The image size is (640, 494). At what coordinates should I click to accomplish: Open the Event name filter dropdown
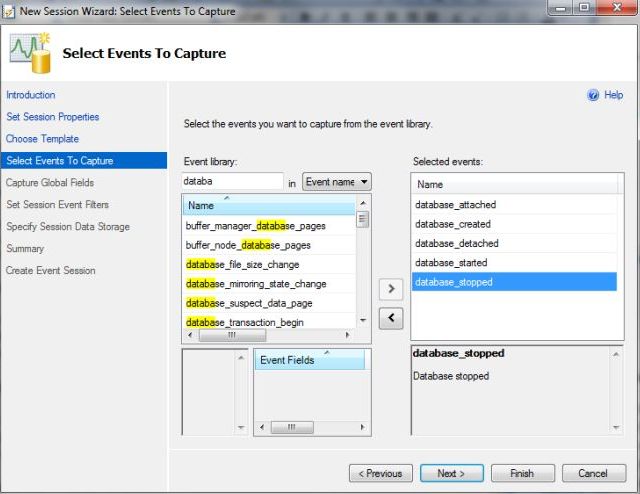click(x=337, y=182)
